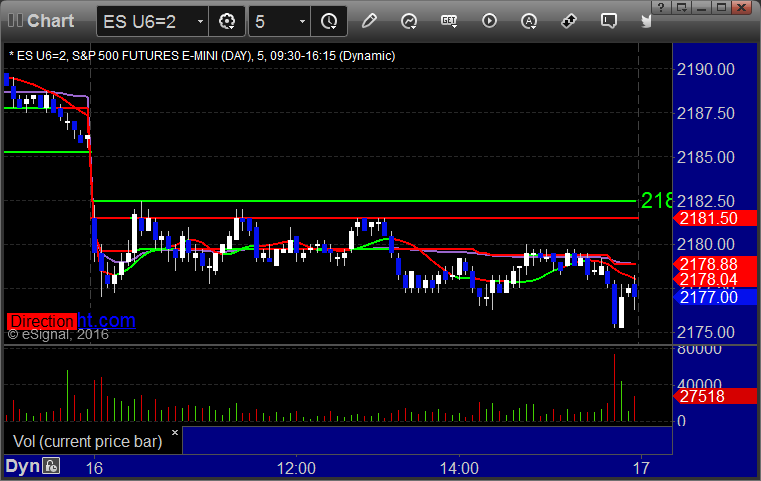Click the 2190.00 price axis label

(705, 69)
